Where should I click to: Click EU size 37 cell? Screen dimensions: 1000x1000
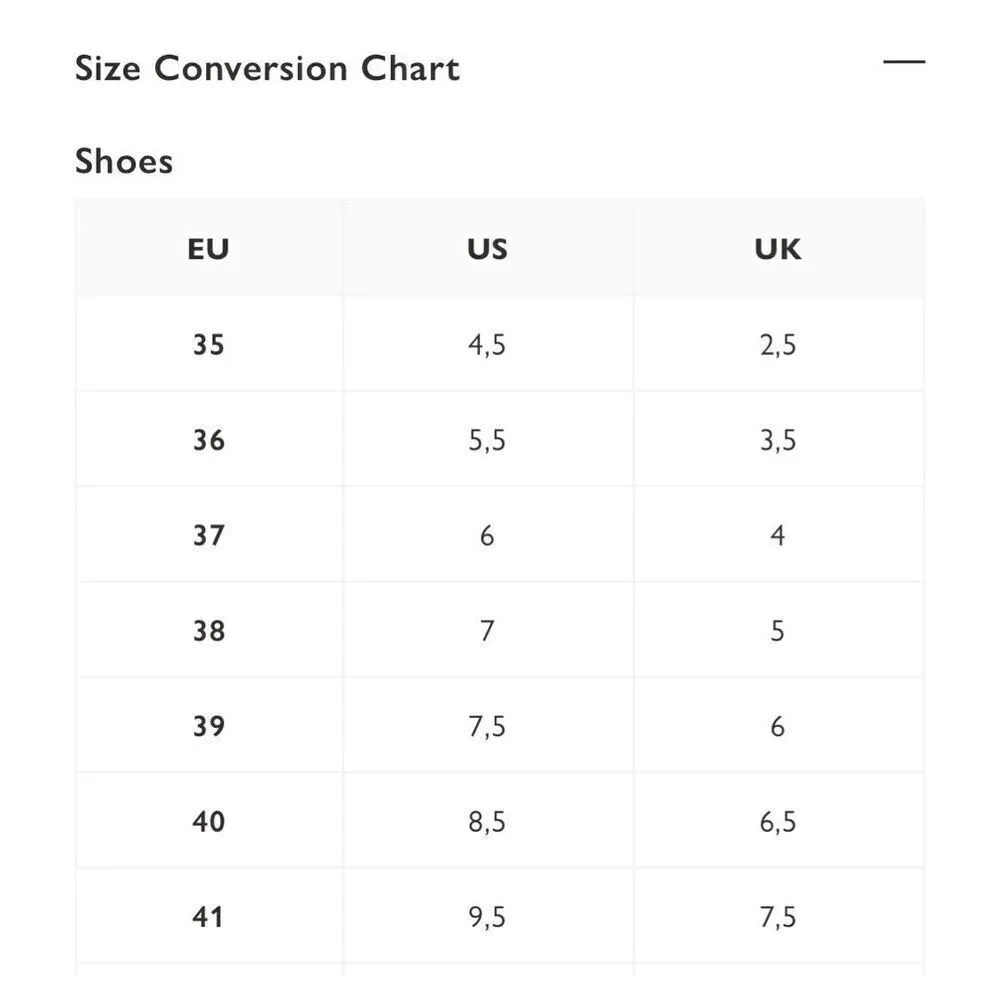(x=209, y=536)
